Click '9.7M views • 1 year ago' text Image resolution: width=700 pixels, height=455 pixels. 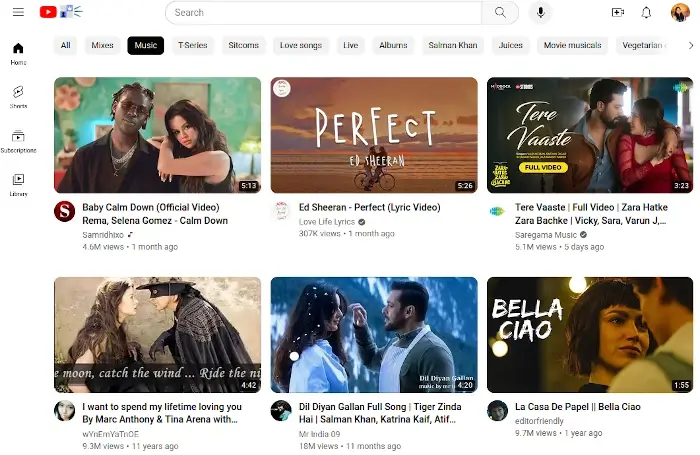[x=558, y=433]
